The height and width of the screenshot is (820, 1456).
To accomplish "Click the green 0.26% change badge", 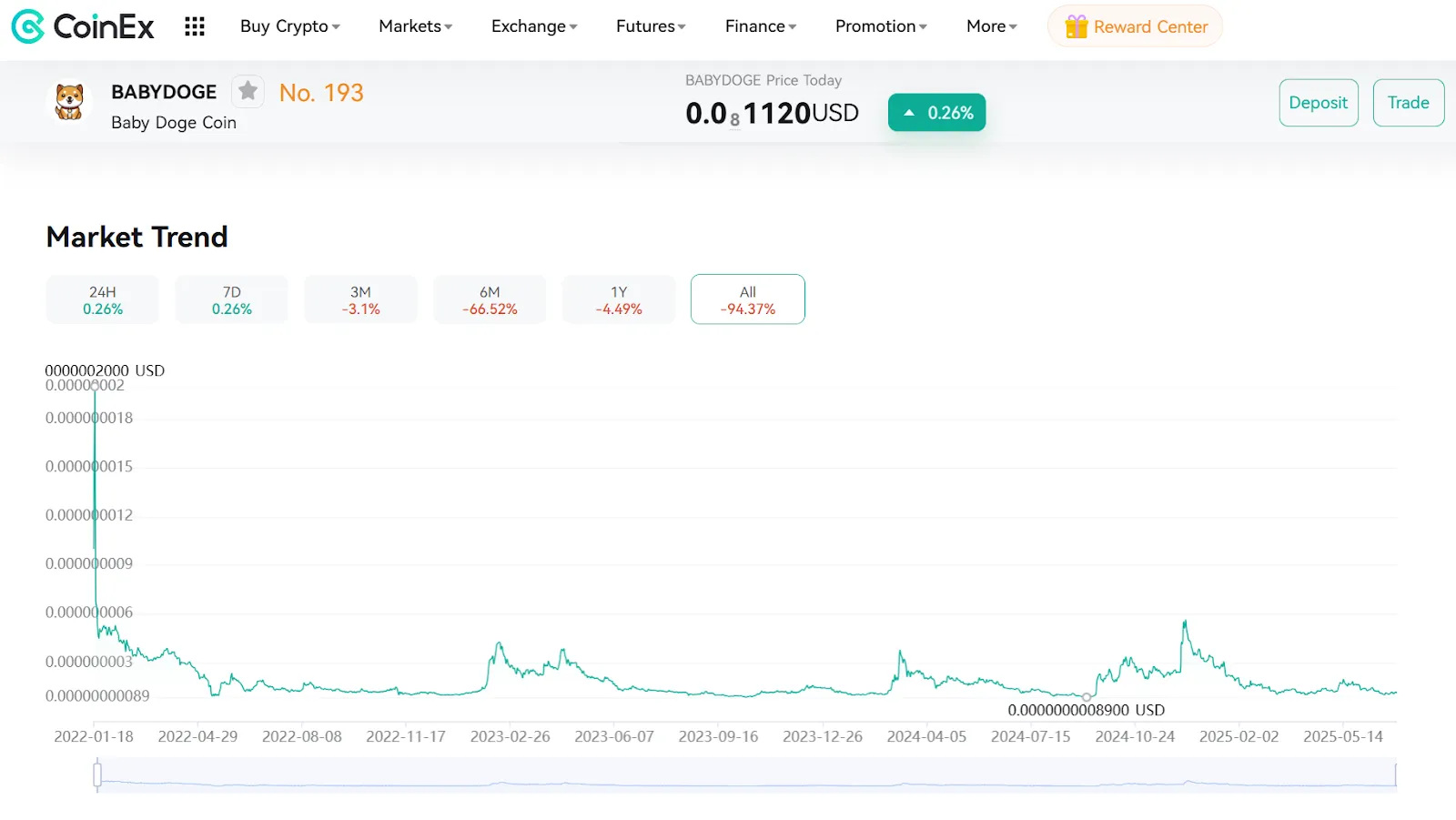I will coord(936,113).
